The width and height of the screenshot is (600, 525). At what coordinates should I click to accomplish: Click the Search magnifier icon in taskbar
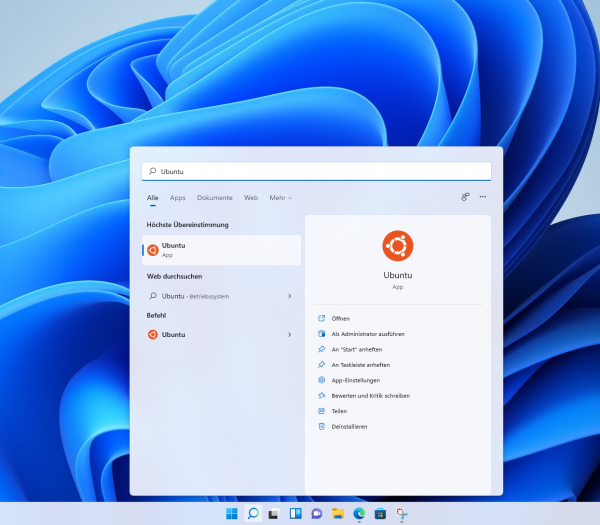tap(253, 513)
